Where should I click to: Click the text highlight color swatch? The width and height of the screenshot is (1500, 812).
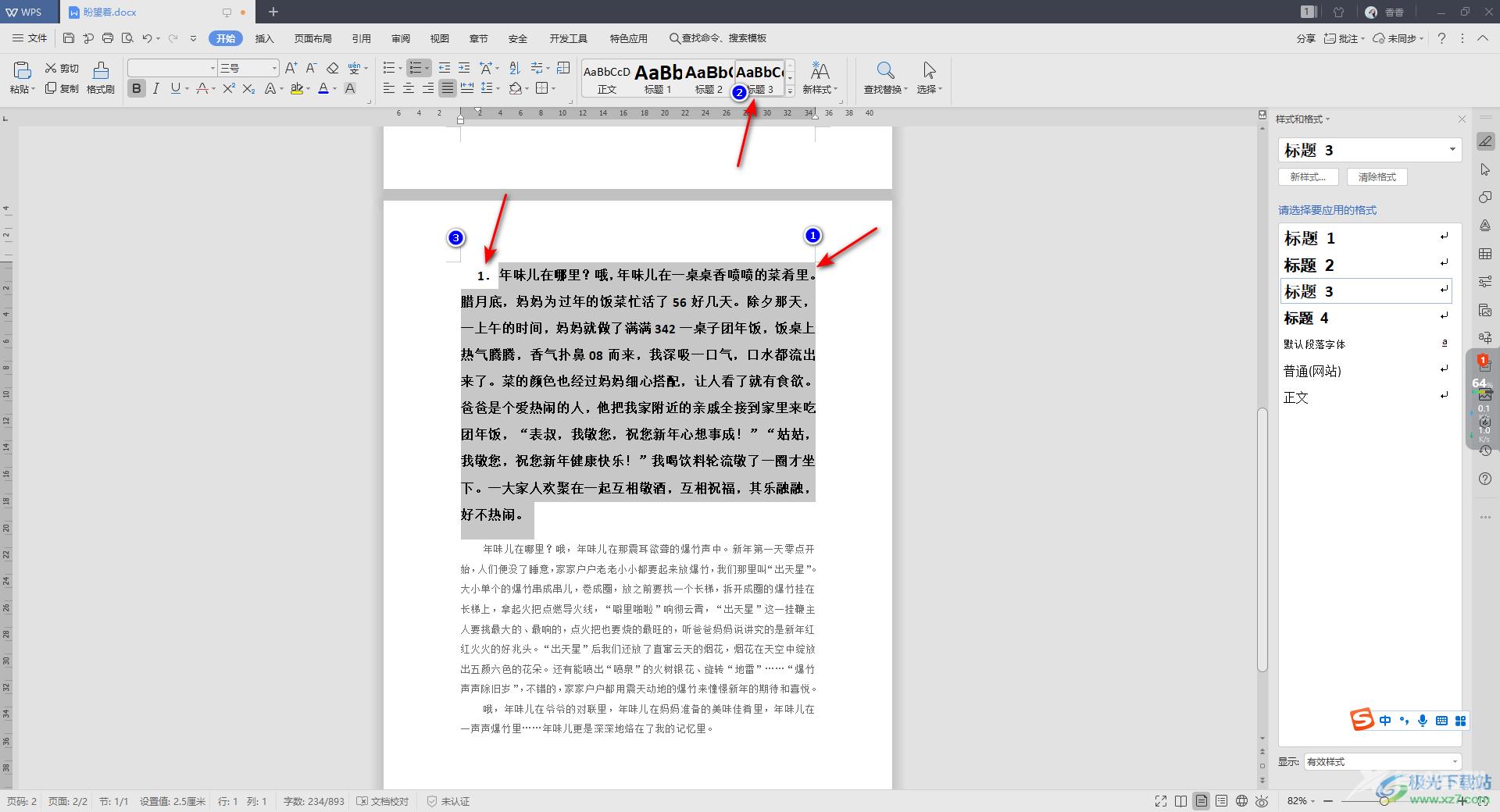296,88
